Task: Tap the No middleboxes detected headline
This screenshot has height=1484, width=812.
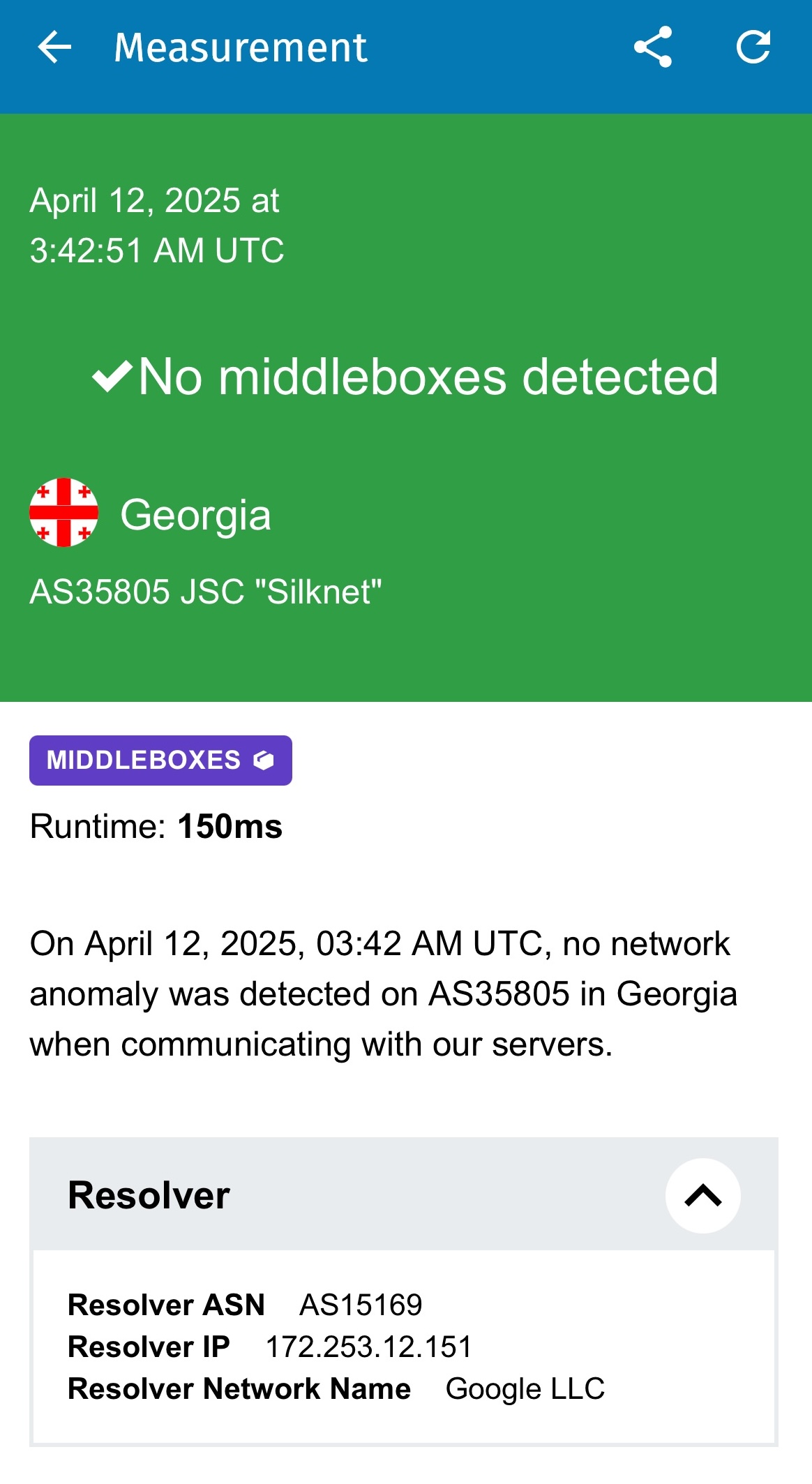Action: coord(428,377)
